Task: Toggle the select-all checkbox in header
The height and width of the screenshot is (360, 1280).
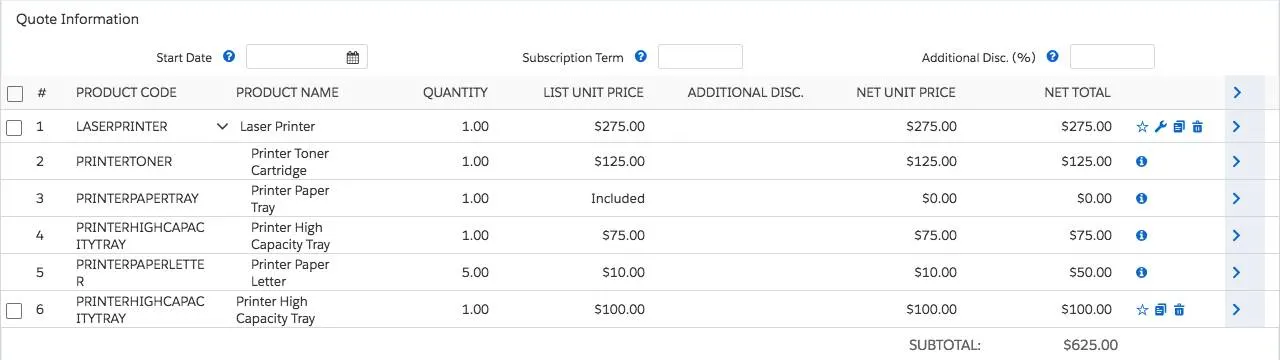Action: pyautogui.click(x=14, y=93)
